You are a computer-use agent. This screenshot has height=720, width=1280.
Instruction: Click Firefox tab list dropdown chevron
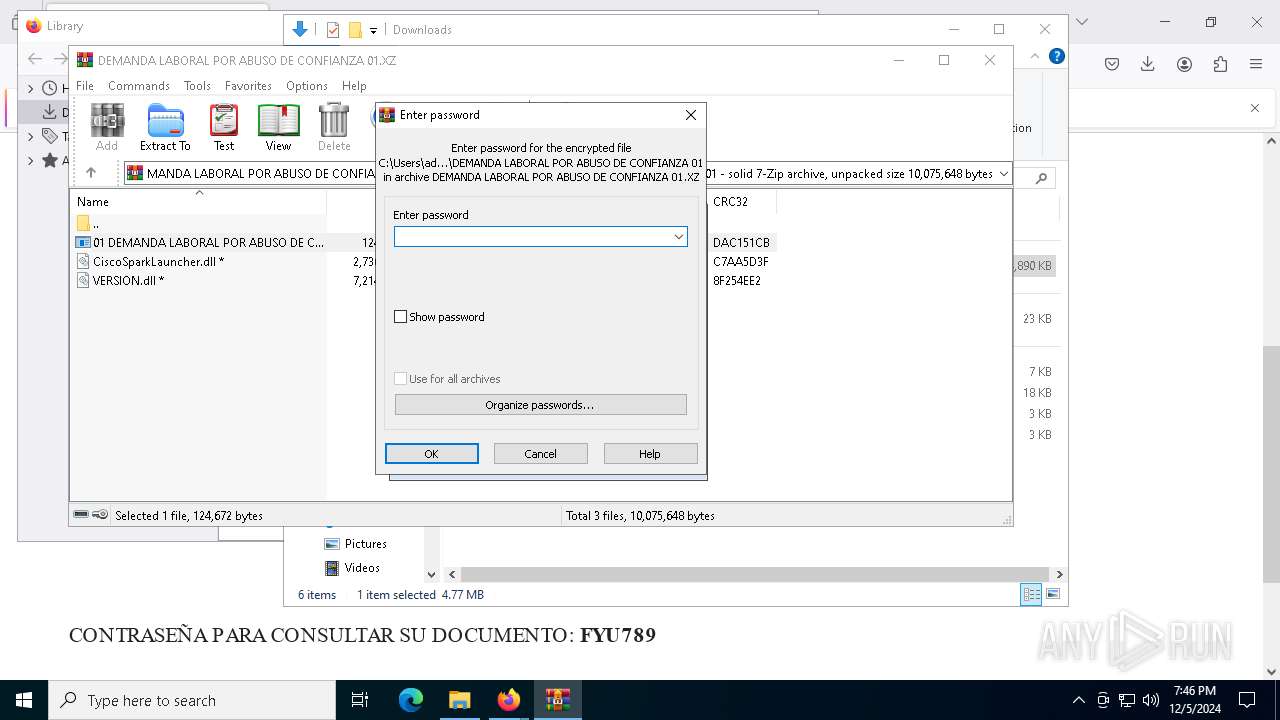tap(1081, 21)
